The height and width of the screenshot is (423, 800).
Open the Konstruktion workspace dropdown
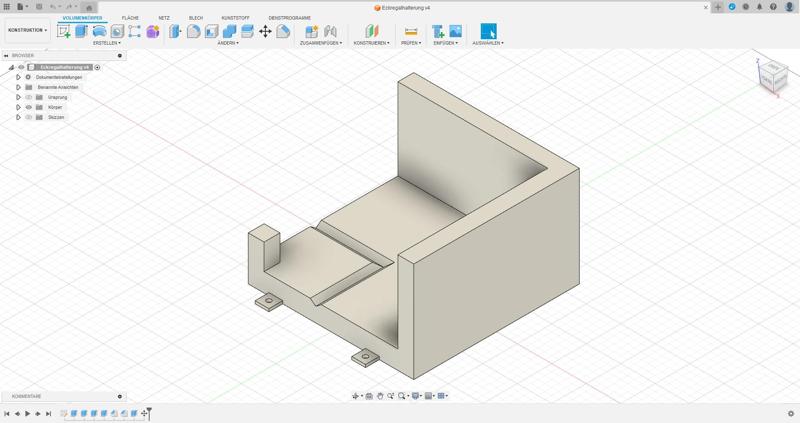pyautogui.click(x=28, y=30)
